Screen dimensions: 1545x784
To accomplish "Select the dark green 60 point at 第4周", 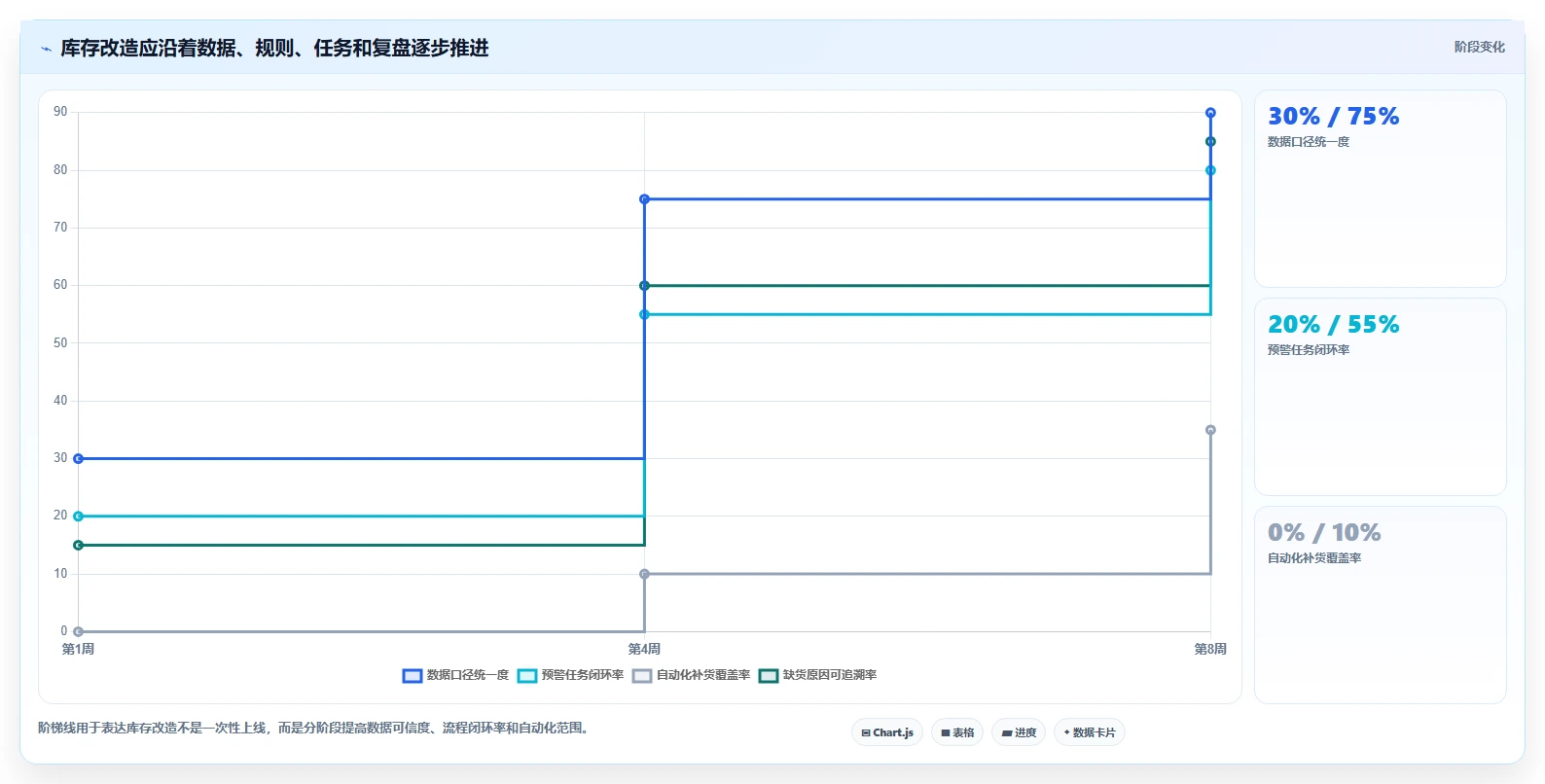I will 644,286.
